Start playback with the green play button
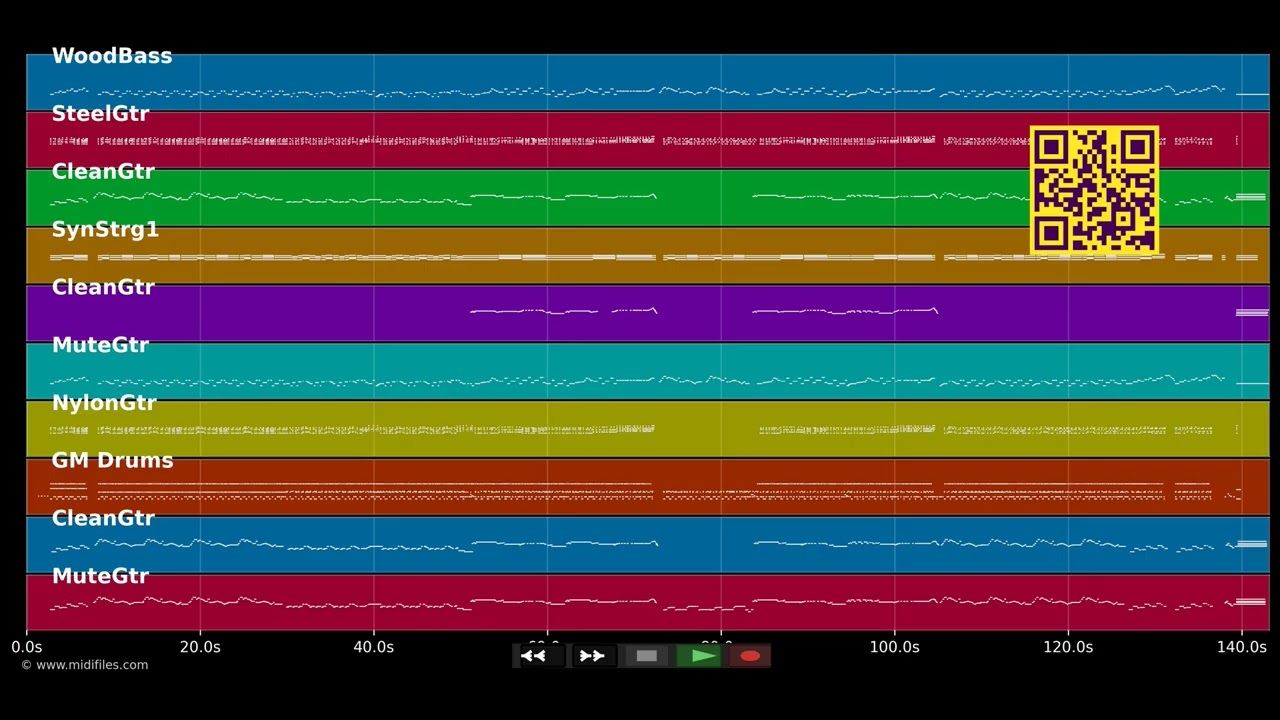The width and height of the screenshot is (1280, 720). click(x=699, y=656)
